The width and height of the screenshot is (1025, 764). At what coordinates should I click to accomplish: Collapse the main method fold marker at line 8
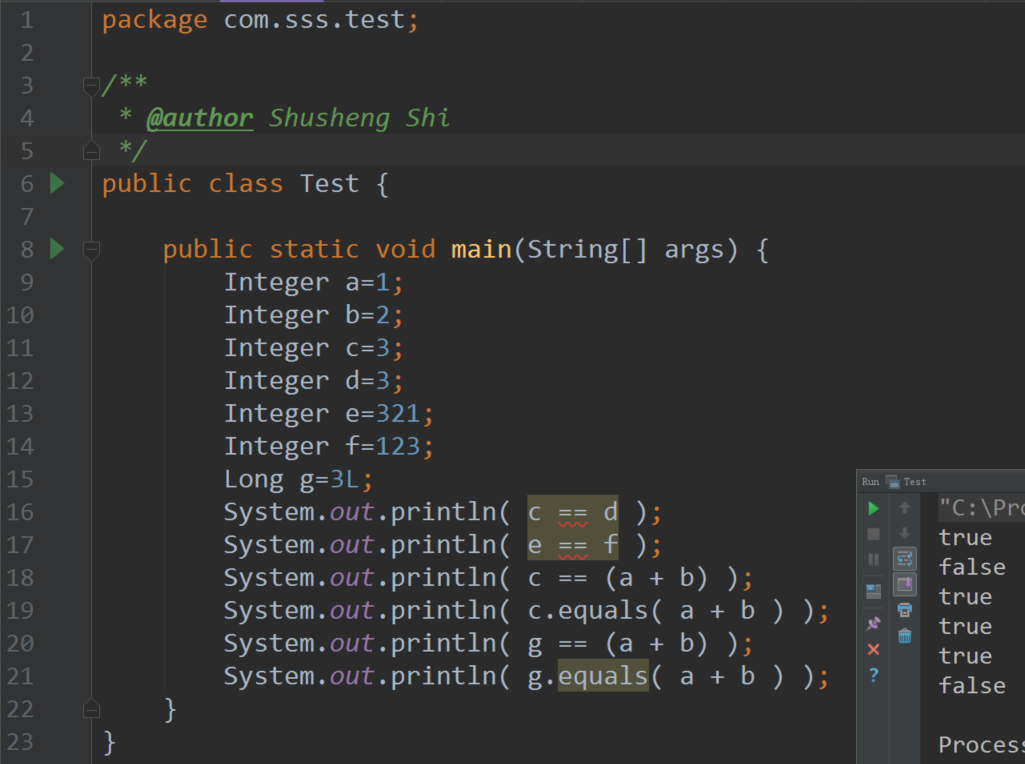(92, 249)
